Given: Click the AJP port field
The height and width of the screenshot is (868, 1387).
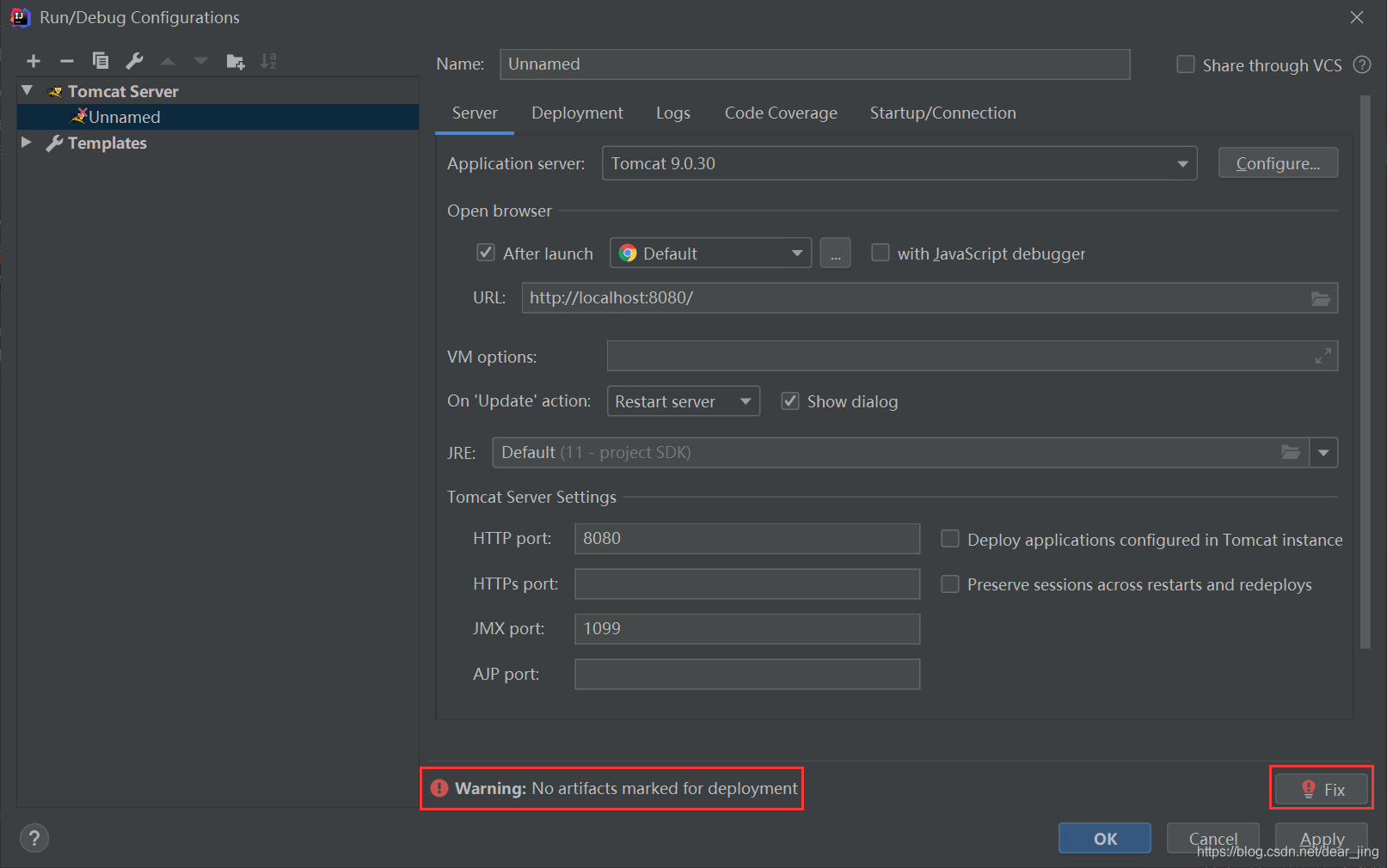Looking at the screenshot, I should [747, 675].
